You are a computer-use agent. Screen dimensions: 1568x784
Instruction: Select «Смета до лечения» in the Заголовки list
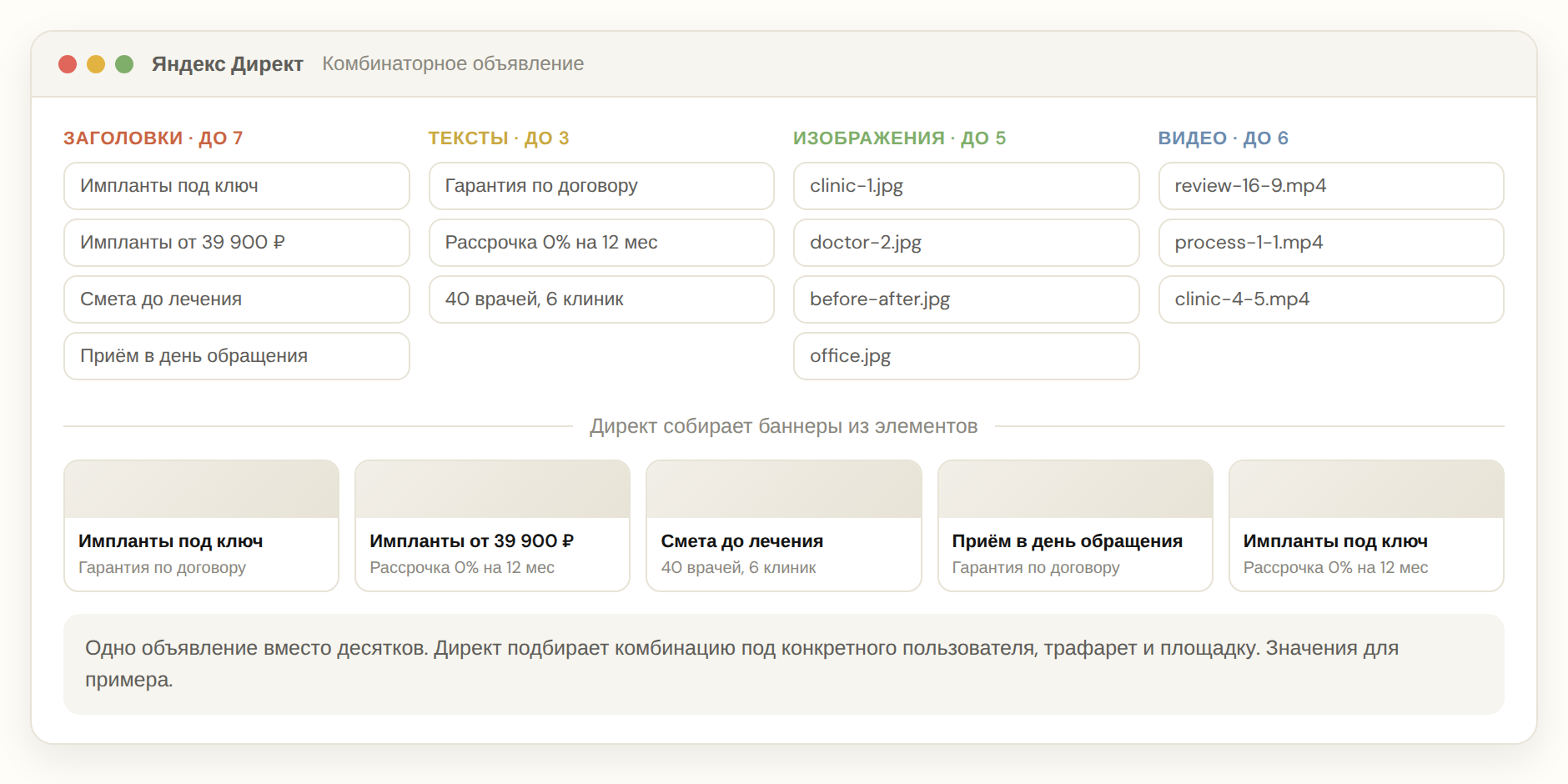click(237, 299)
